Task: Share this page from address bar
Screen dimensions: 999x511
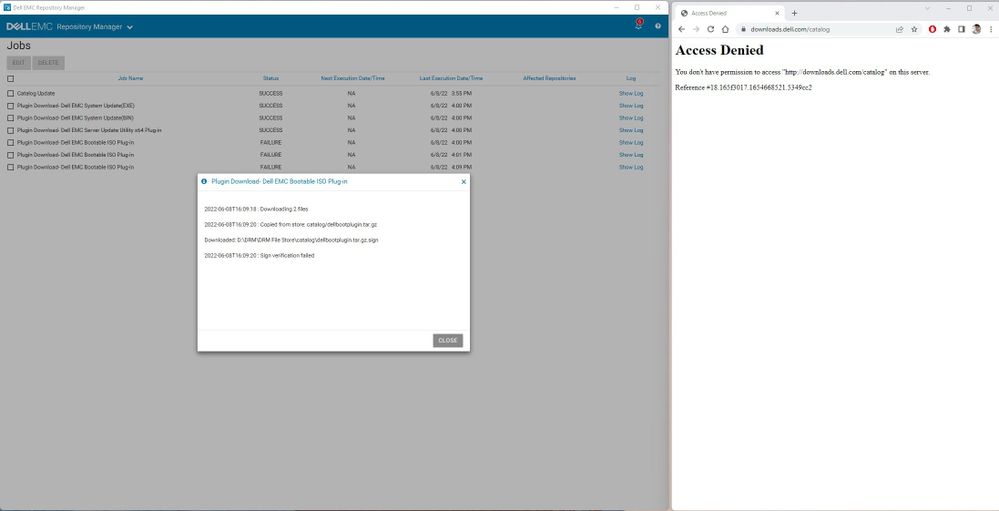Action: [900, 29]
